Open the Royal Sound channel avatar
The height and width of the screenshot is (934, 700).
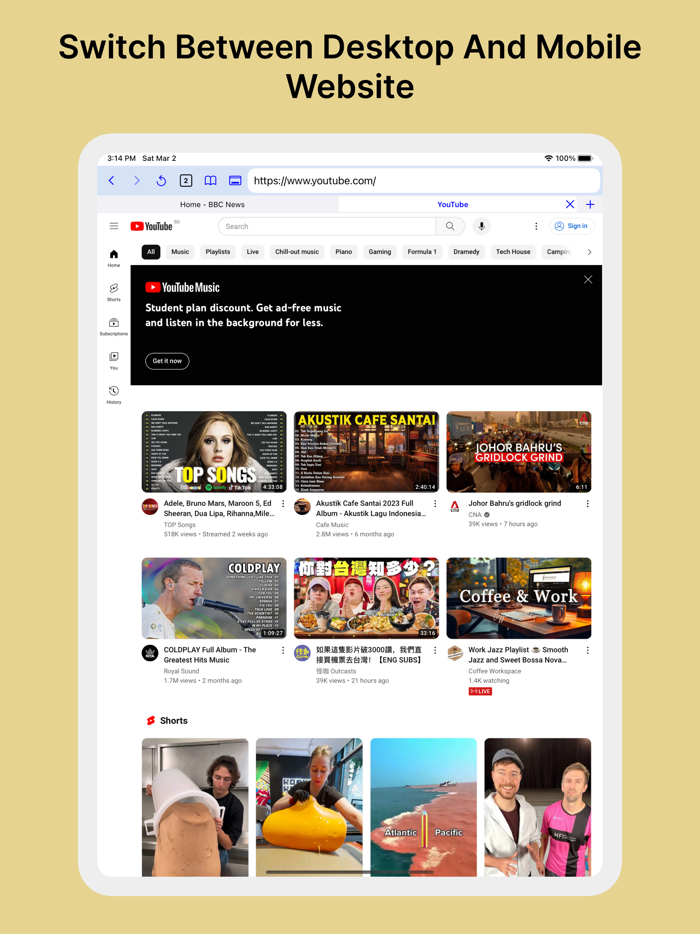(x=150, y=653)
